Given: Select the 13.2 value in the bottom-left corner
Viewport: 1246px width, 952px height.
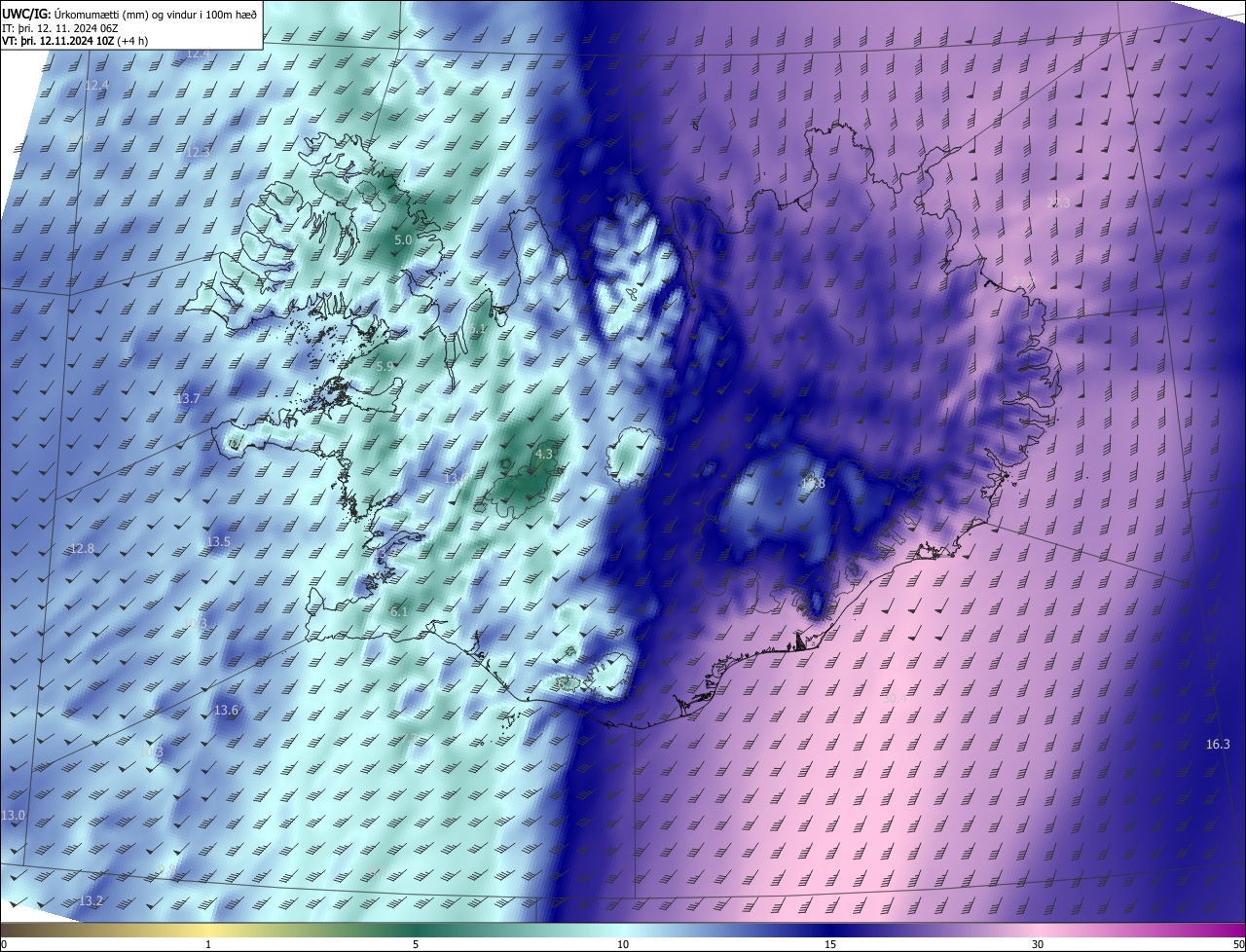Looking at the screenshot, I should 91,900.
